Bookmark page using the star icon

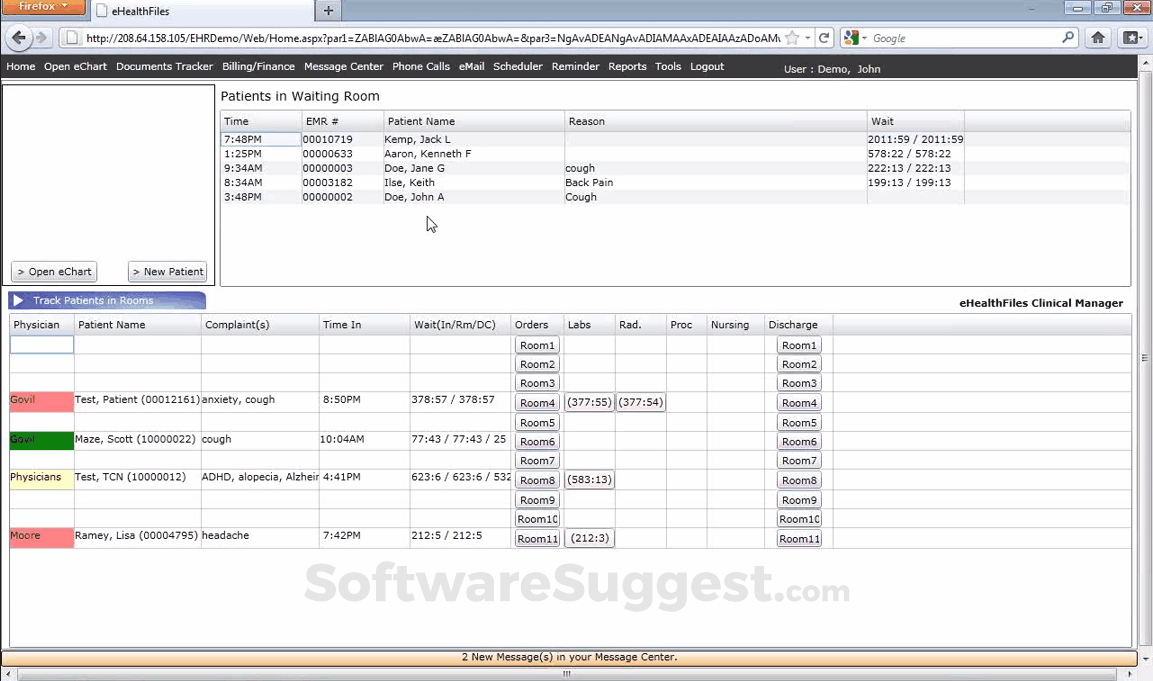[x=792, y=38]
